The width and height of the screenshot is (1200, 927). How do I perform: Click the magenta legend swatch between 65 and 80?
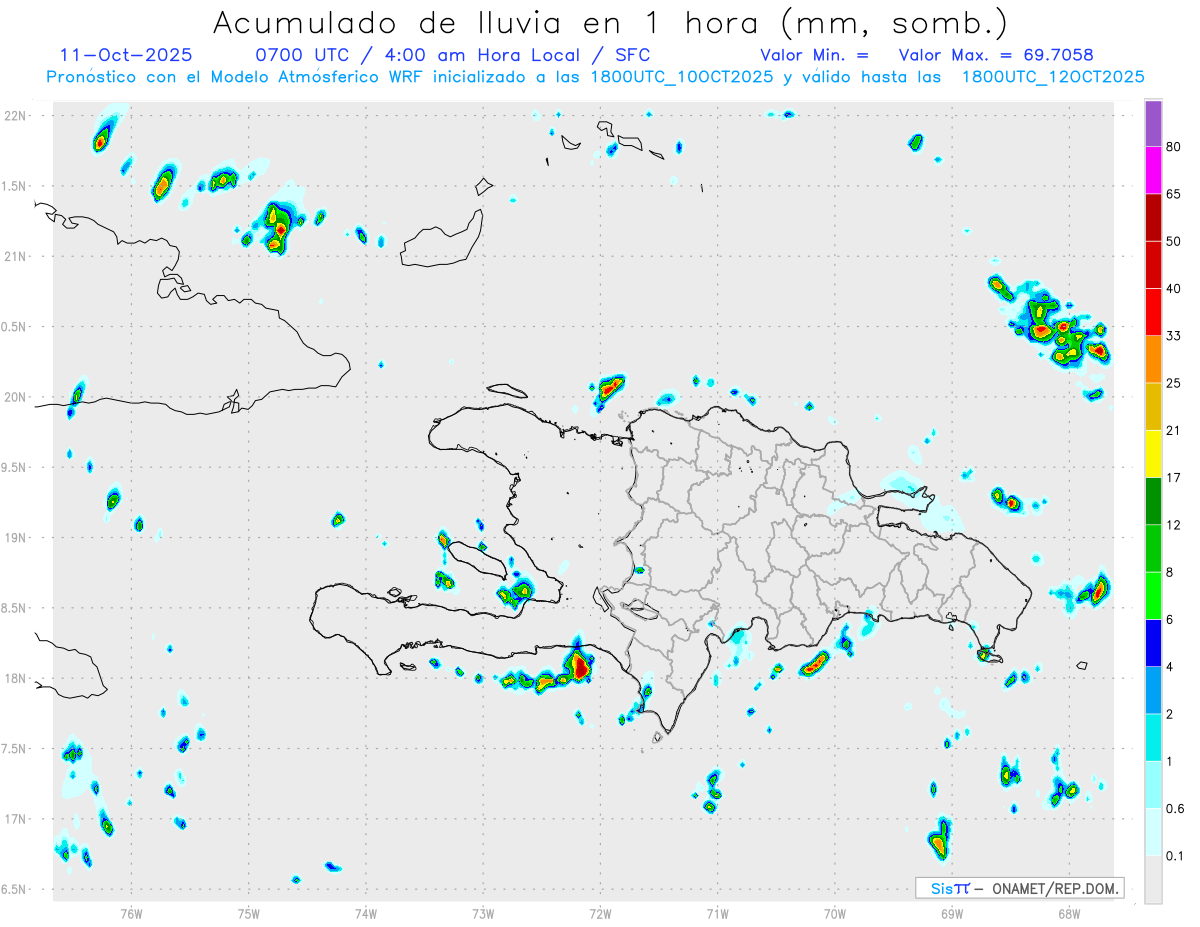(1153, 170)
